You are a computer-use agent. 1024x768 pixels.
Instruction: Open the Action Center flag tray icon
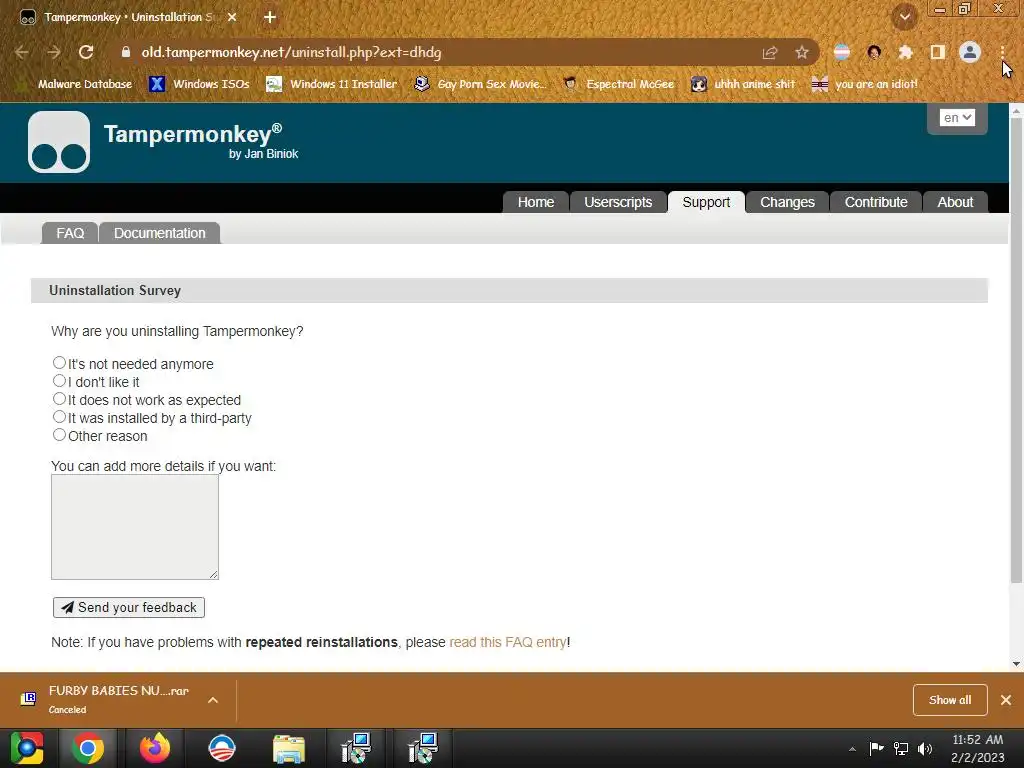(x=876, y=749)
